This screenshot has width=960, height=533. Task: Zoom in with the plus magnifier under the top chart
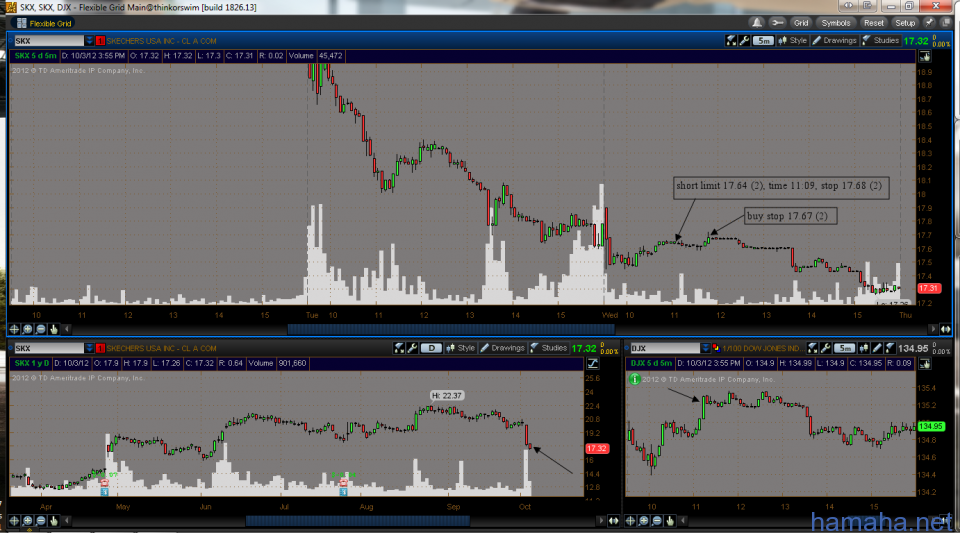(x=27, y=329)
